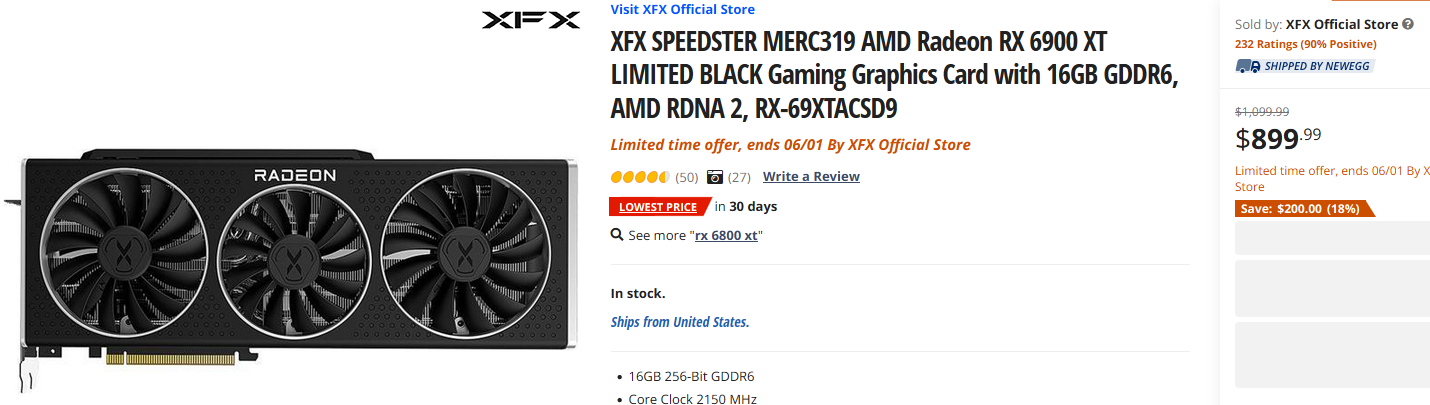Click the (50) review count
This screenshot has width=1430, height=405.
[x=687, y=177]
